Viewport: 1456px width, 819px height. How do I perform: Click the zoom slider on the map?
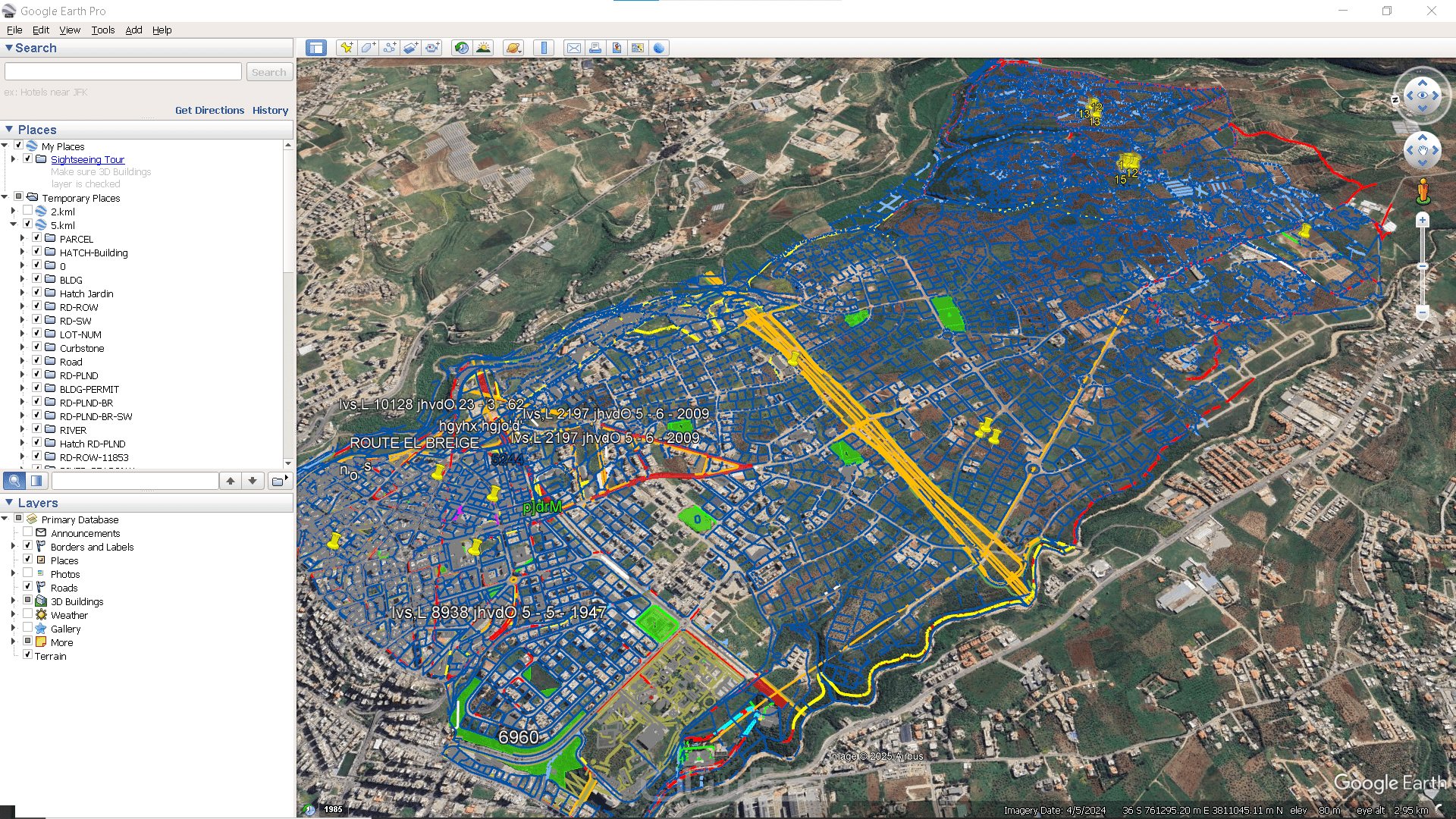pos(1423,267)
